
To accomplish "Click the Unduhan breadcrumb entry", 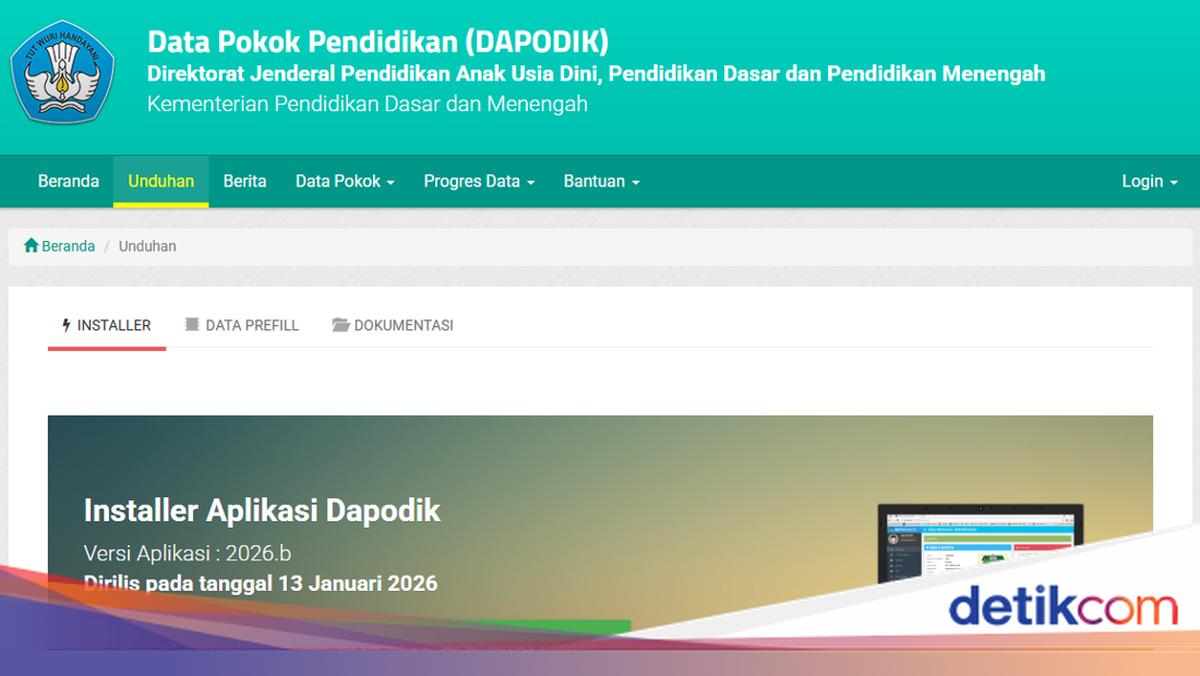I will (147, 245).
